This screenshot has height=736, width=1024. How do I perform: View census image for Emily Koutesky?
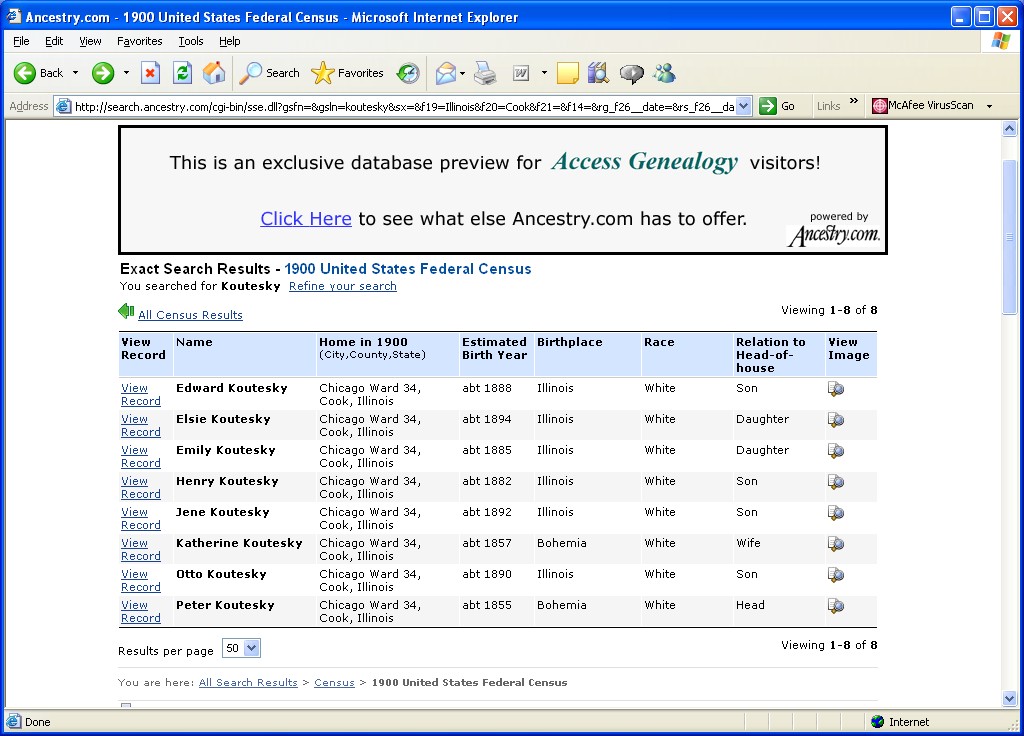836,451
